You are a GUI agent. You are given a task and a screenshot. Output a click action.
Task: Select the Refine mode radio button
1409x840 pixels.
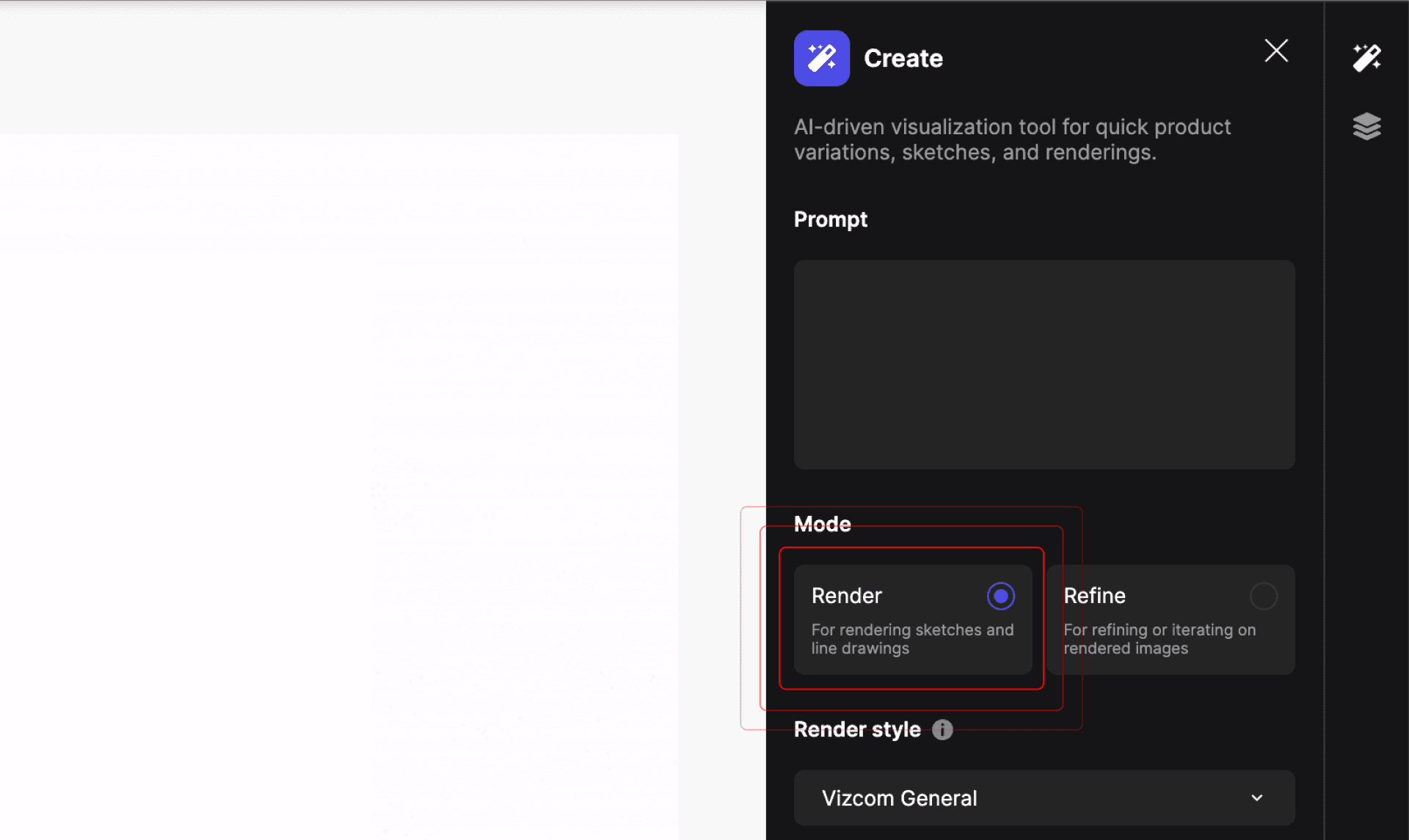tap(1263, 596)
